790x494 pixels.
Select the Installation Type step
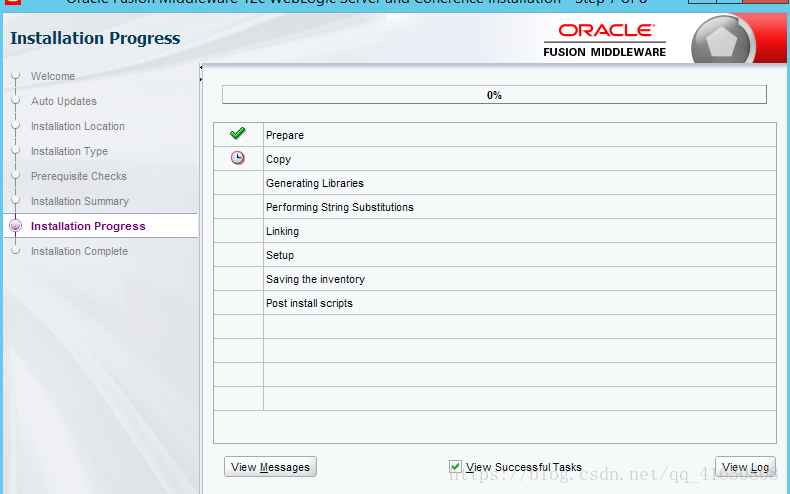click(69, 151)
